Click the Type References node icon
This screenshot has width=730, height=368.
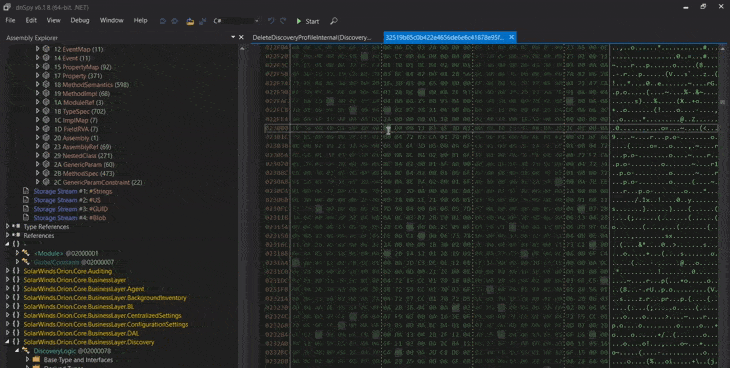click(x=17, y=226)
